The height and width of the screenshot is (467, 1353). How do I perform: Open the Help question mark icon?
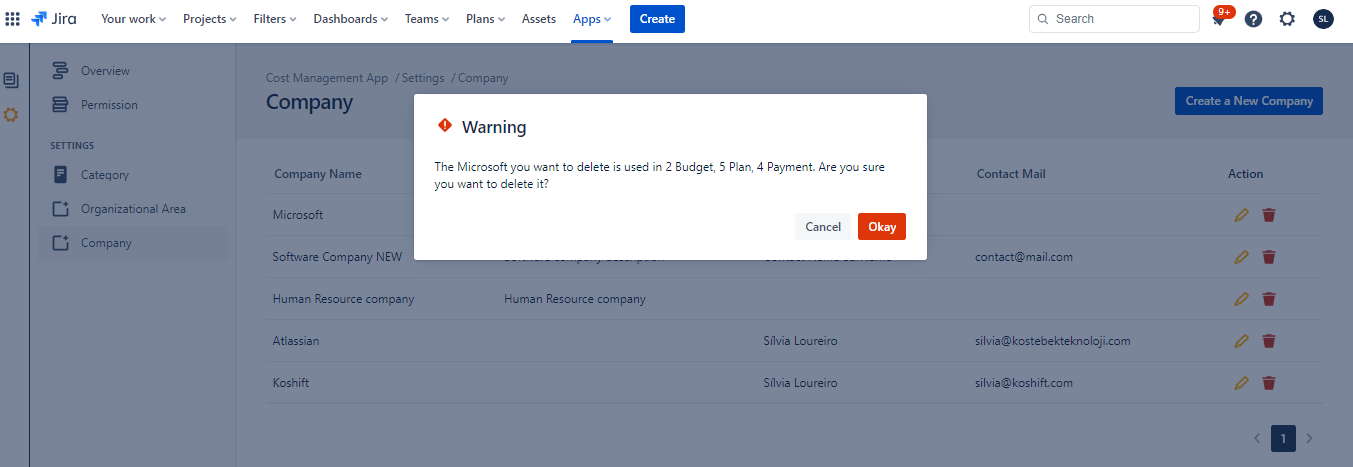(1253, 19)
